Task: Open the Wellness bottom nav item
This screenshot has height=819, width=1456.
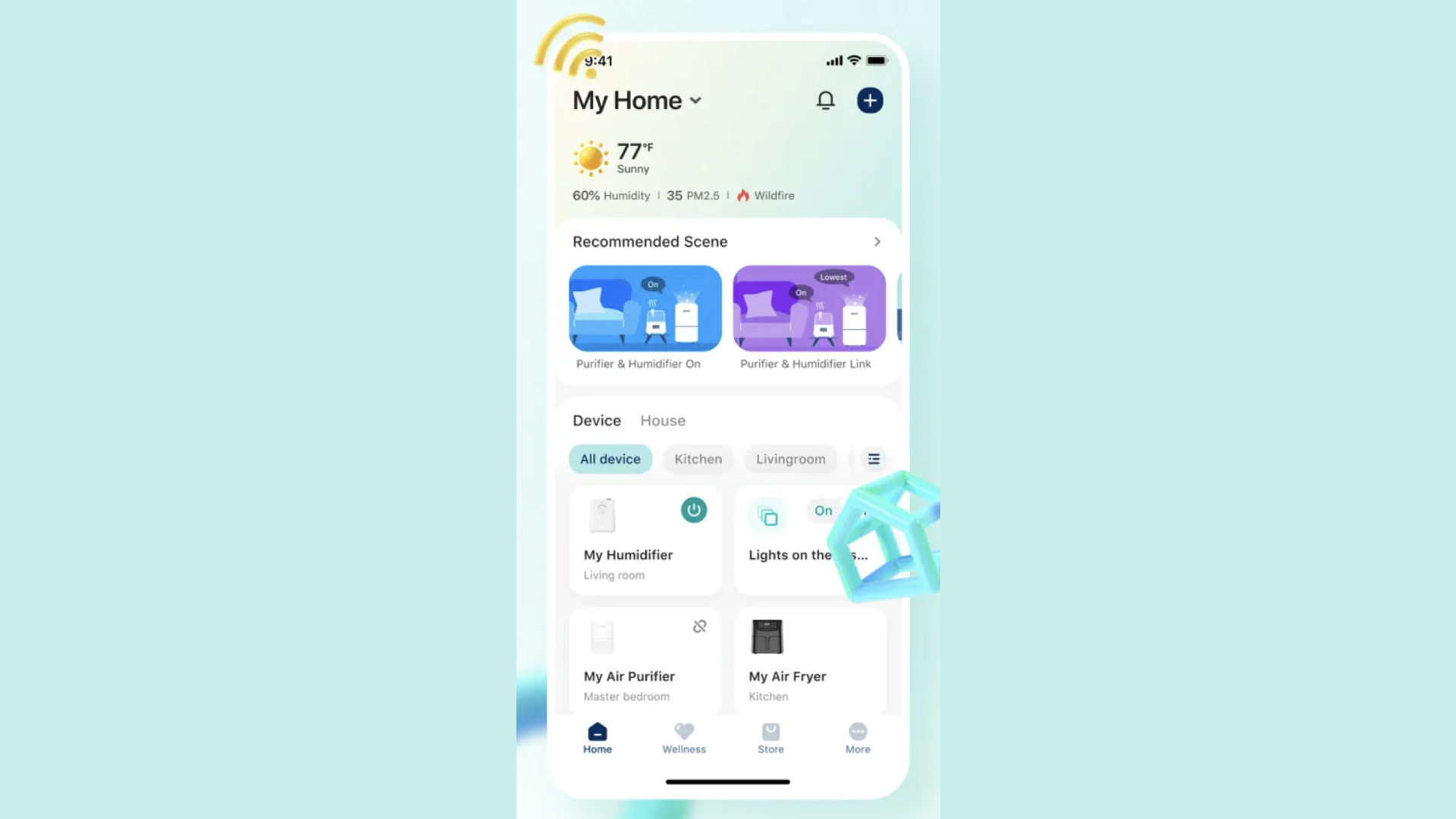Action: tap(684, 738)
